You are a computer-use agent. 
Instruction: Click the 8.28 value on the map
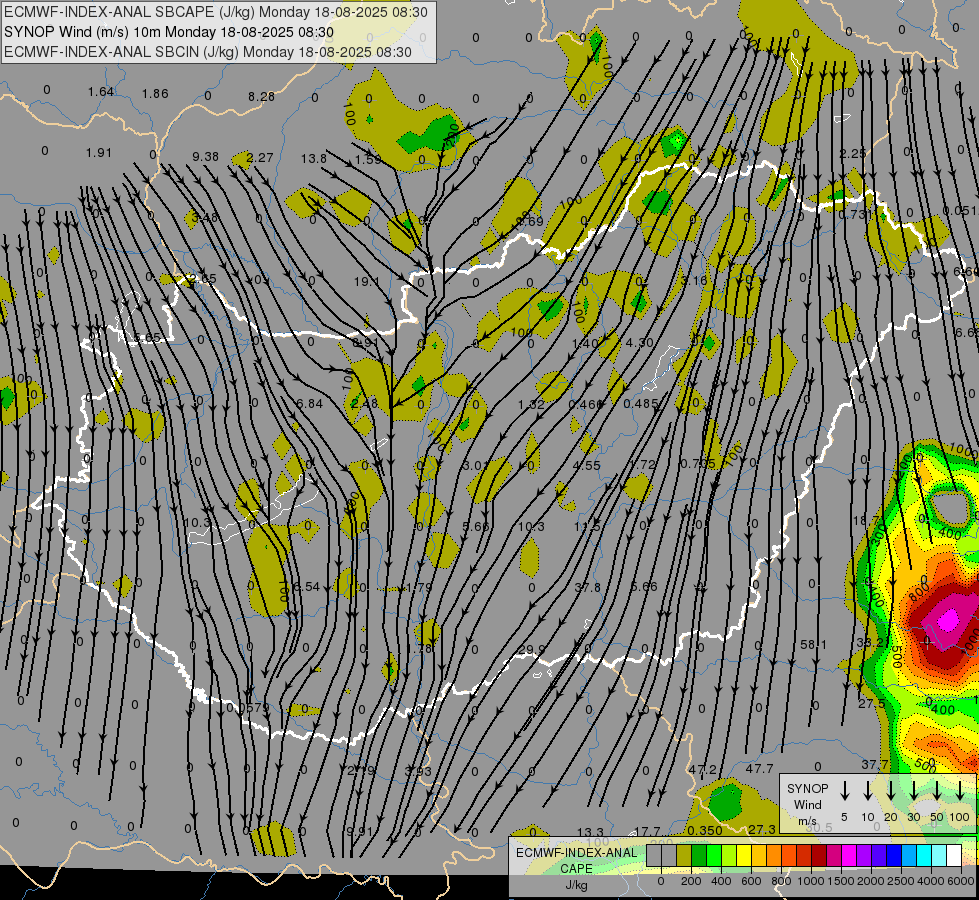click(x=261, y=96)
